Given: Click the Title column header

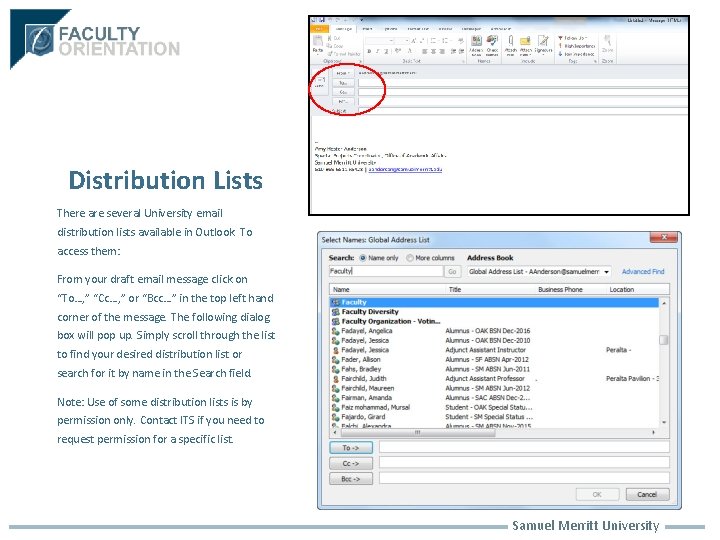Looking at the screenshot, I should (x=491, y=290).
